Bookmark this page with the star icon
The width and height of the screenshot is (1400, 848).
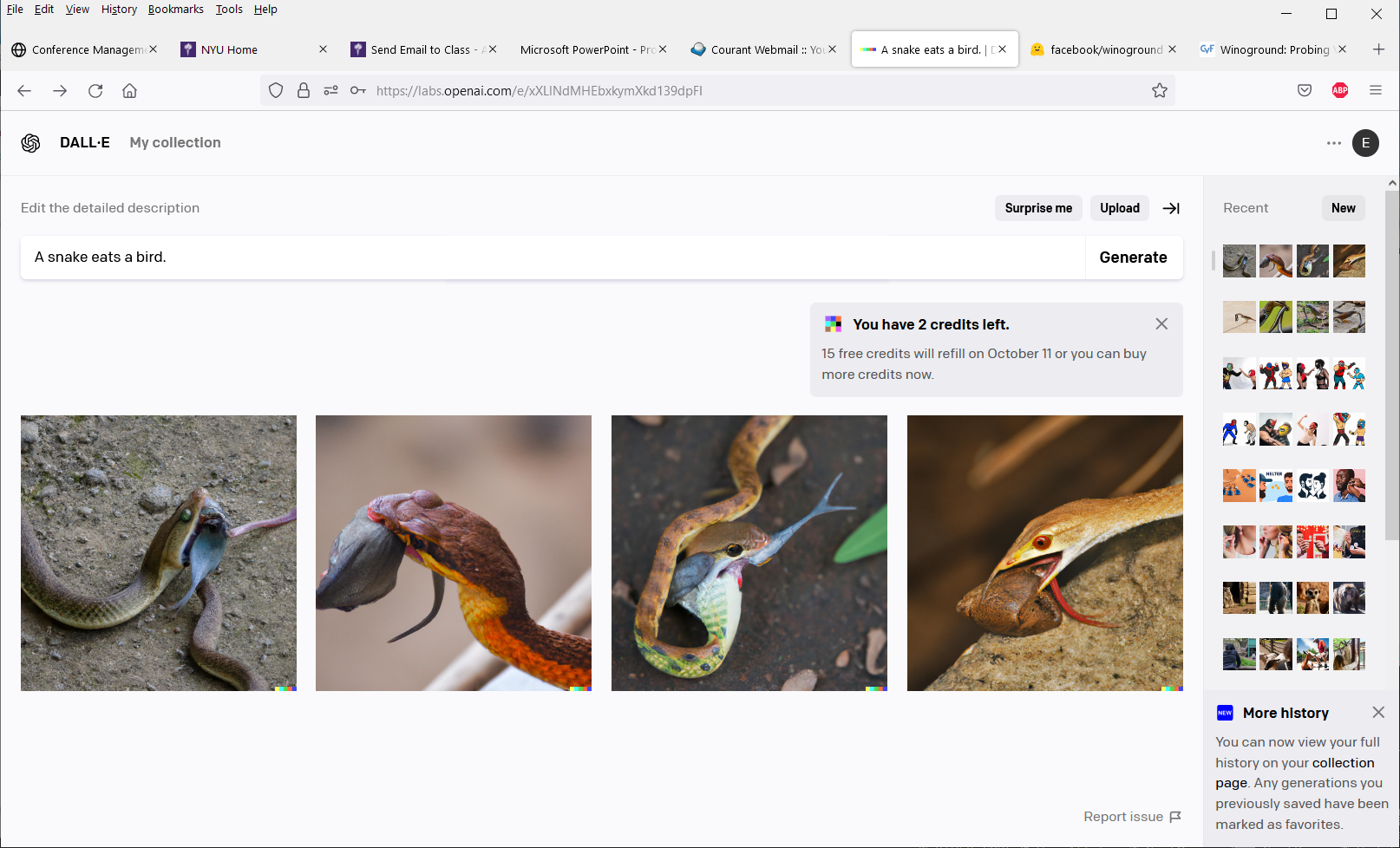point(1159,91)
